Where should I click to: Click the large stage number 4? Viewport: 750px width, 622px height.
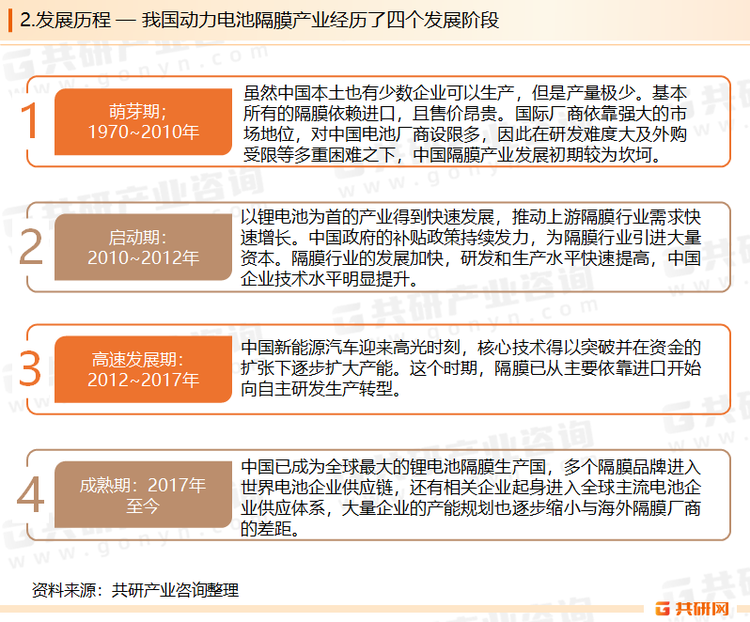pyautogui.click(x=31, y=495)
